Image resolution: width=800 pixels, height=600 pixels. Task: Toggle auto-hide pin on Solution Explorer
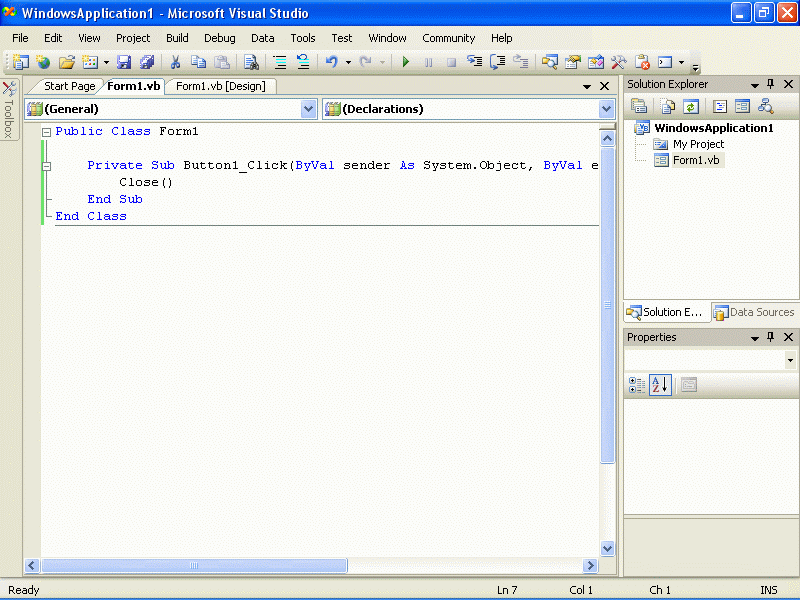[770, 84]
